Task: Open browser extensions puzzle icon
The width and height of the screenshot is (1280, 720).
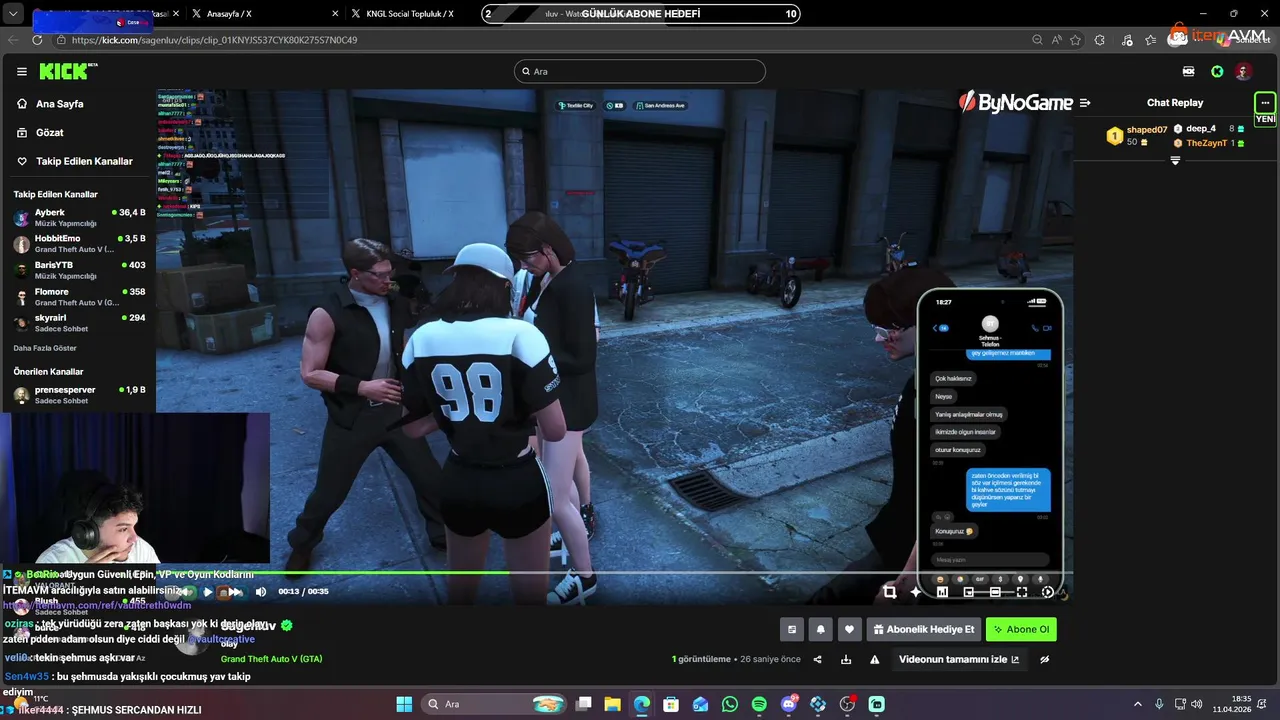Action: [x=1100, y=40]
